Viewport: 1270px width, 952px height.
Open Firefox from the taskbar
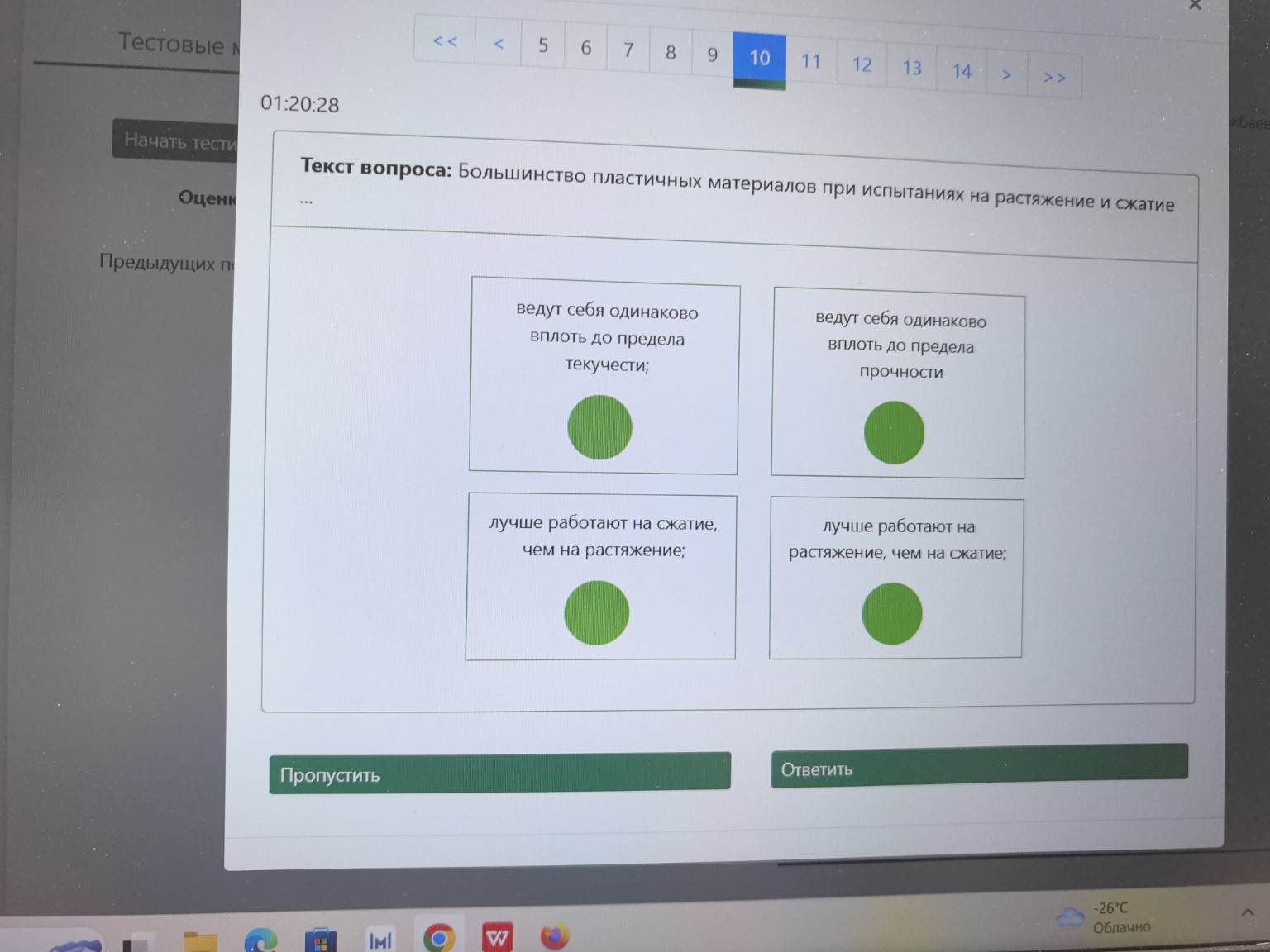click(555, 936)
